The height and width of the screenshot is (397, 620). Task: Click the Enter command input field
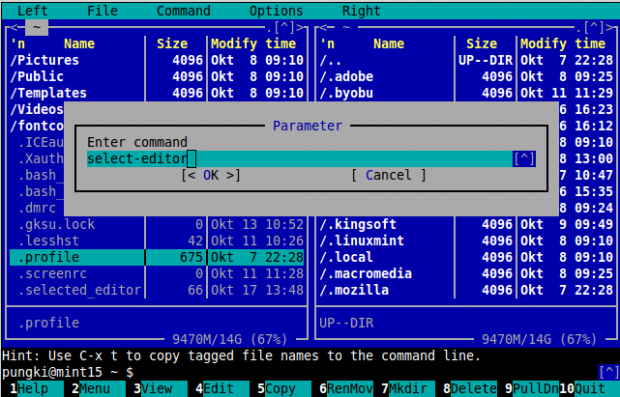300,159
